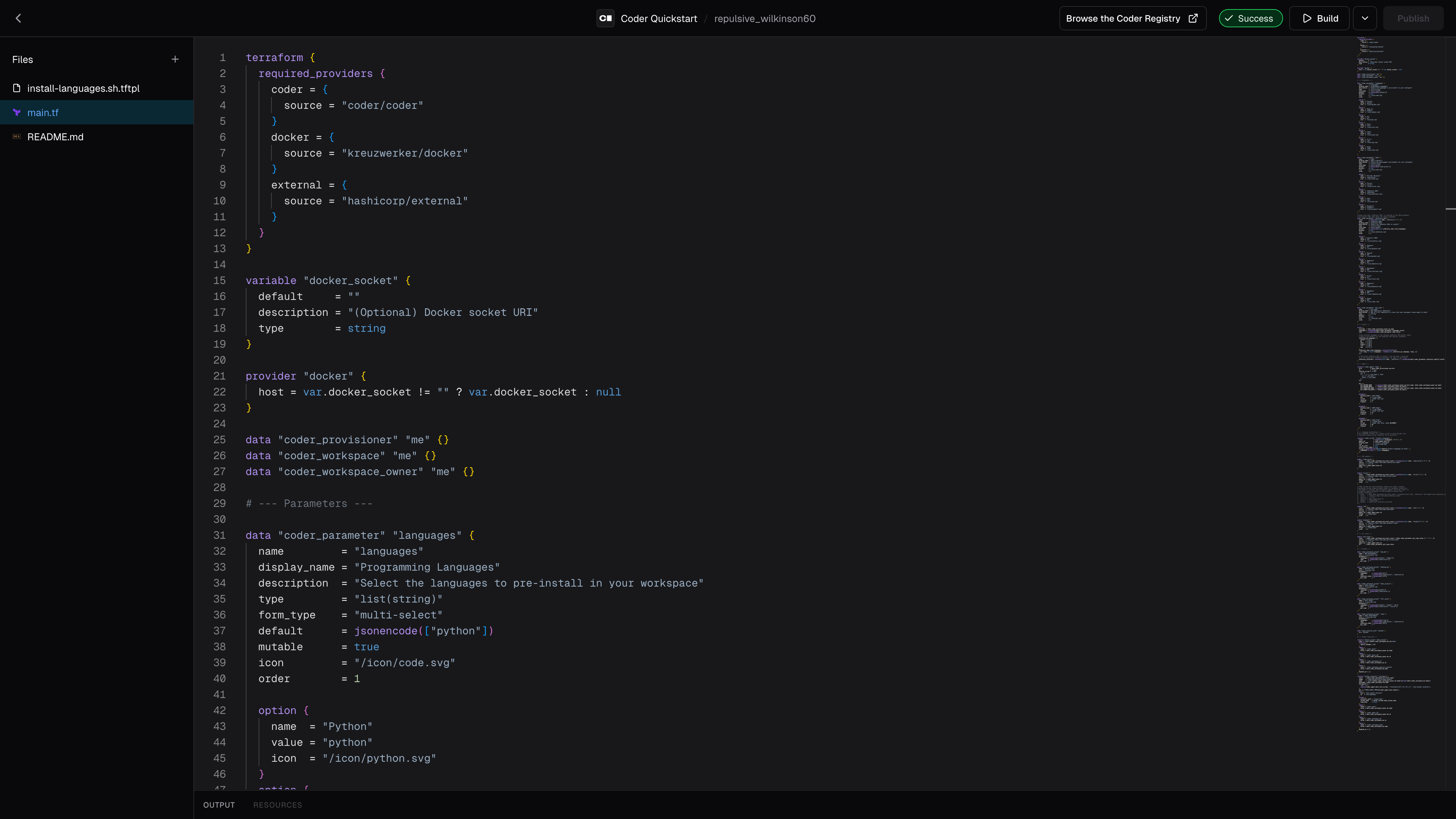
Task: Open the Coder Quickstart breadcrumb
Action: pyautogui.click(x=659, y=18)
